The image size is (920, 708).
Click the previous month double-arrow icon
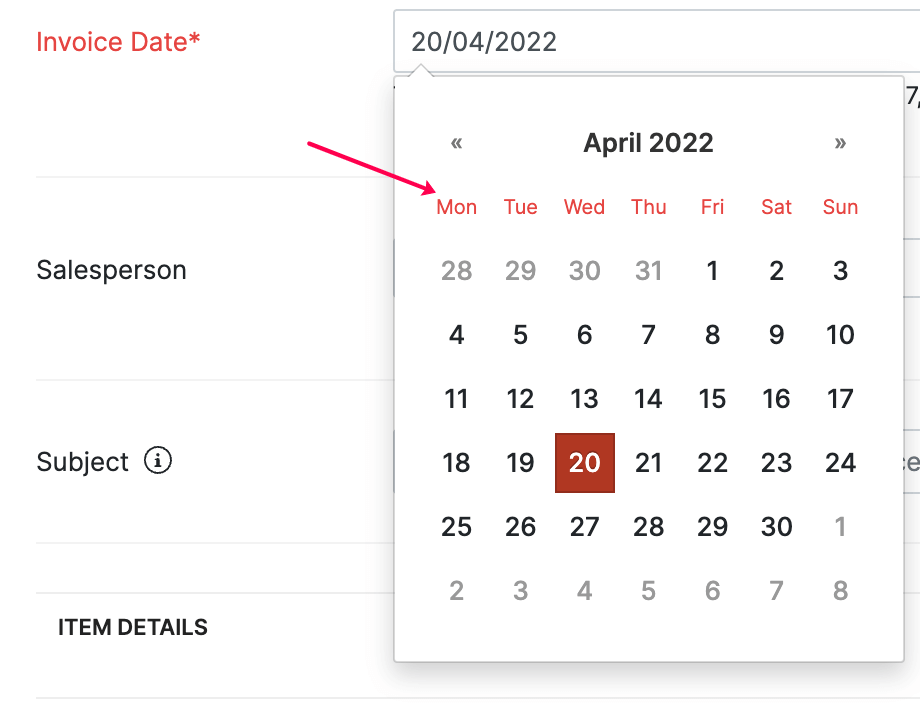457,143
